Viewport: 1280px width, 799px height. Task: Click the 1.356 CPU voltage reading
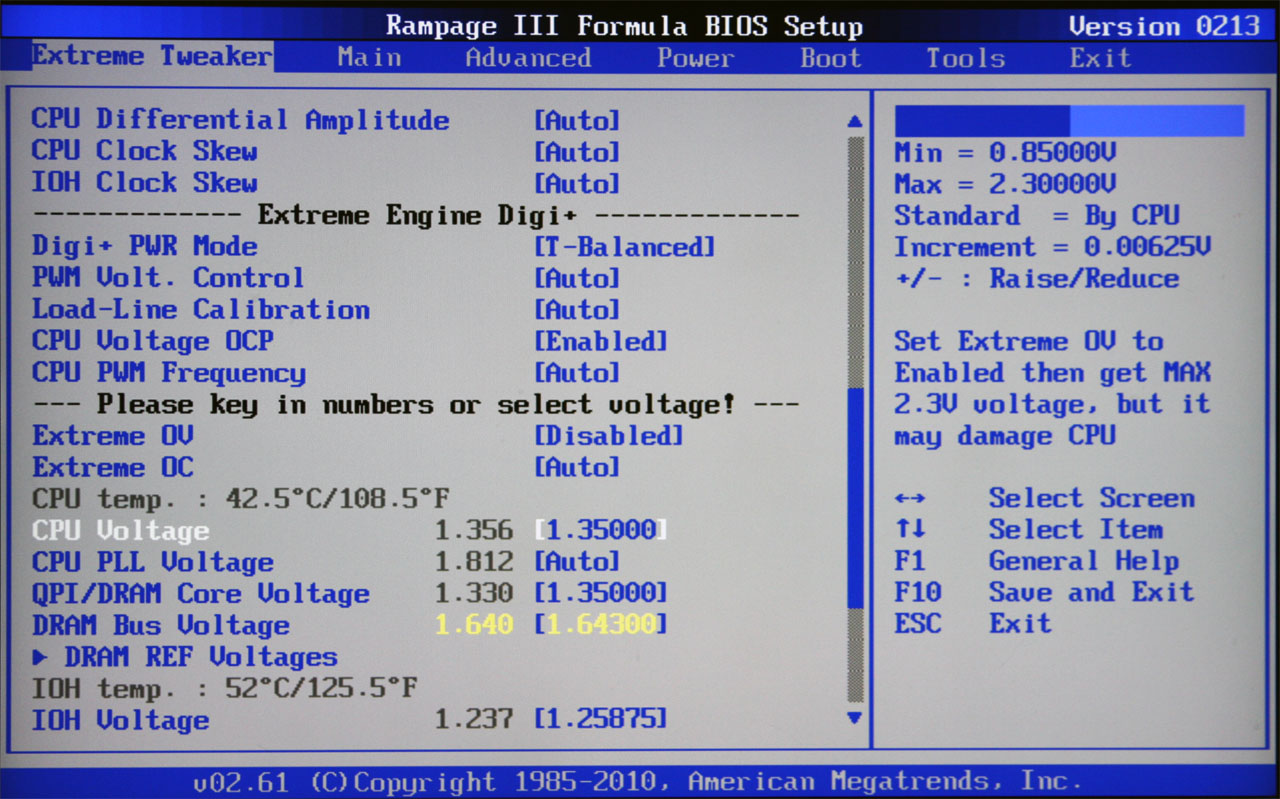pyautogui.click(x=474, y=530)
